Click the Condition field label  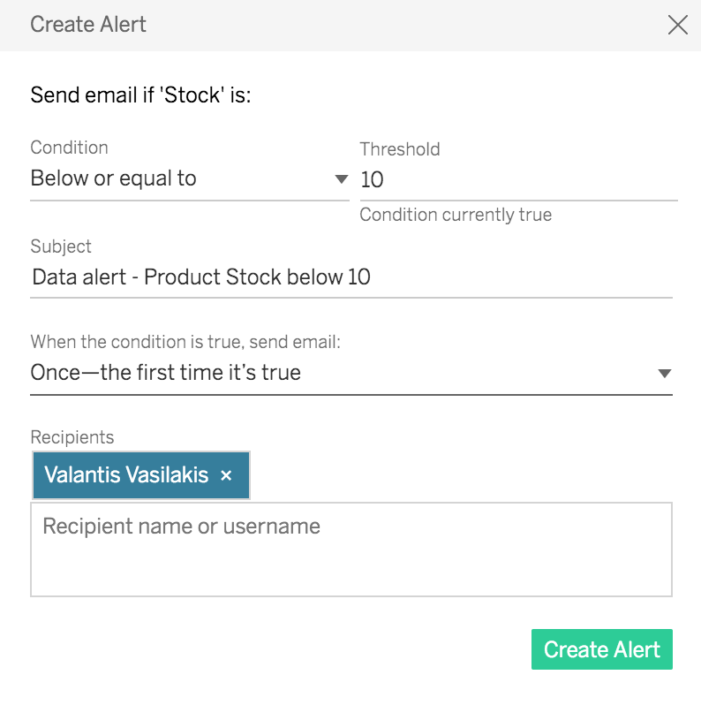[x=69, y=147]
